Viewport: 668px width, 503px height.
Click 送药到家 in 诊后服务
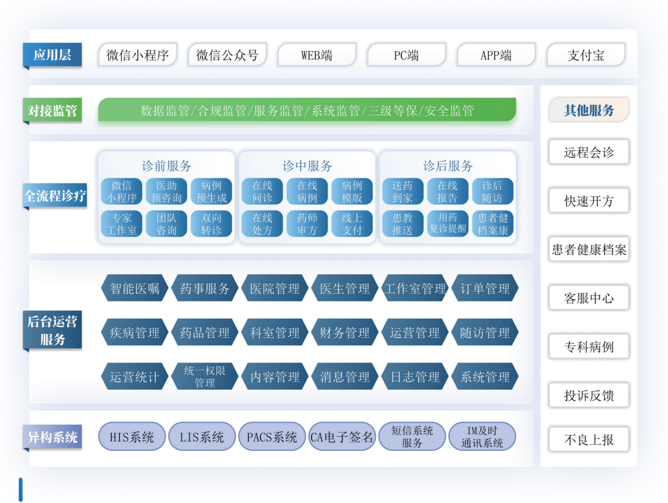[402, 192]
